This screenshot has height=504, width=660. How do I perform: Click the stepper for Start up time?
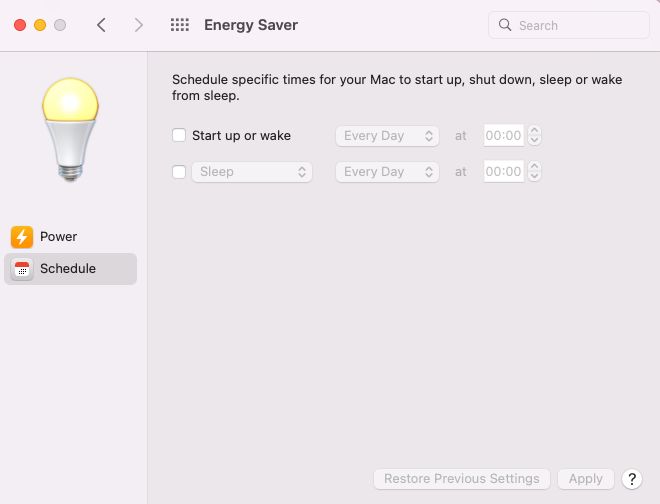coord(534,136)
